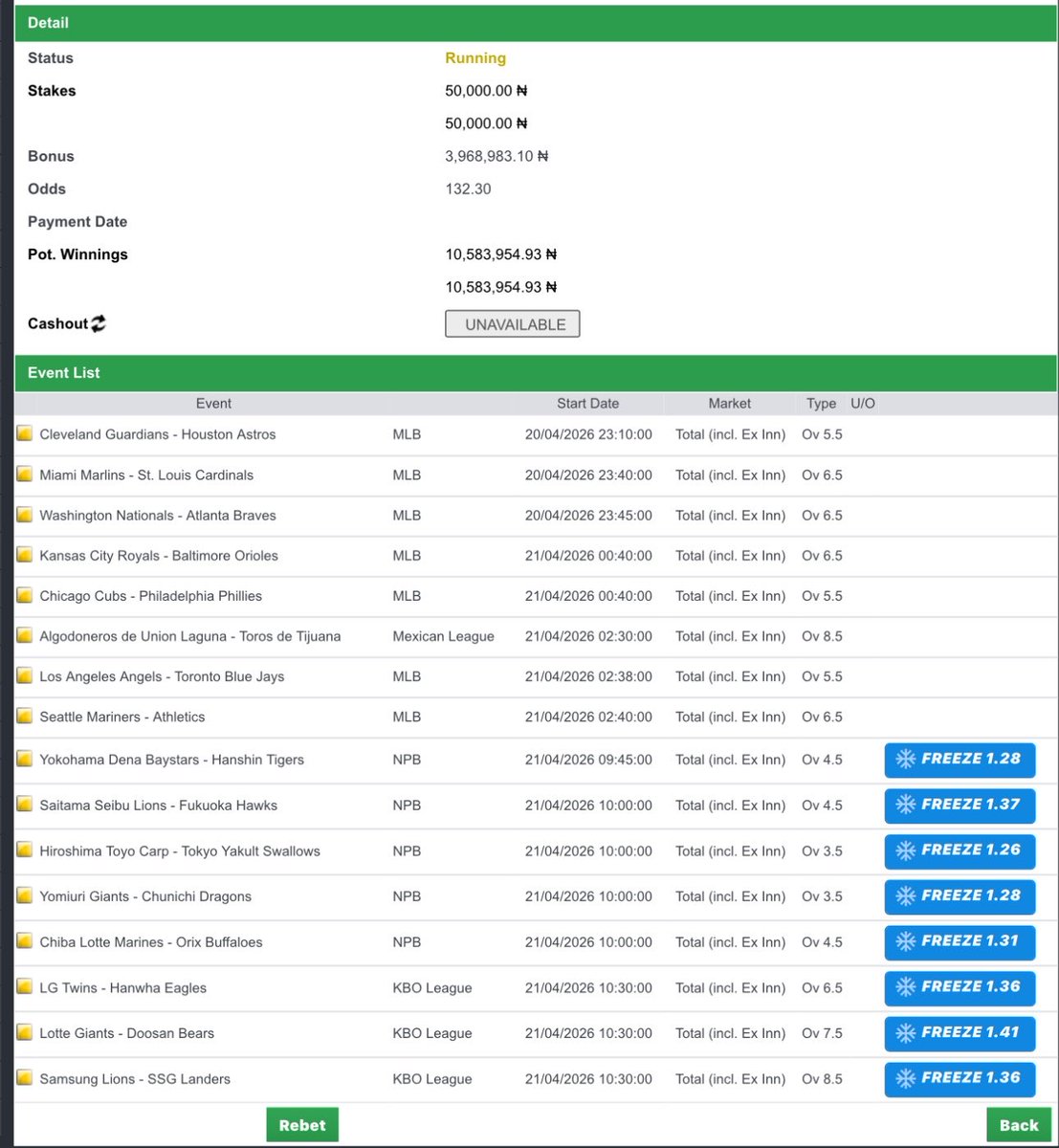Screen dimensions: 1059x1148
Task: Click yellow status icon for Cleveland Guardians row
Action: tap(25, 434)
